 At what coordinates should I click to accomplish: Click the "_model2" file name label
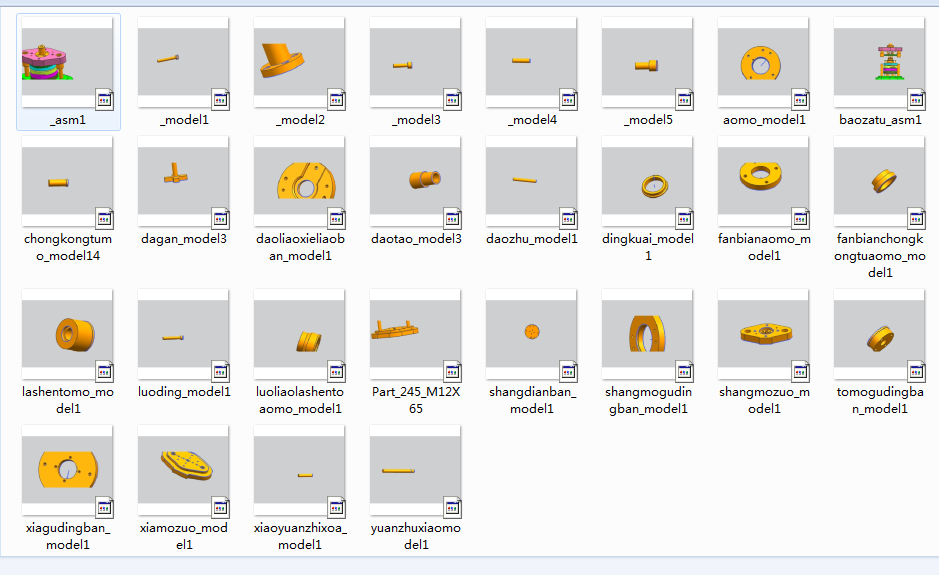300,120
